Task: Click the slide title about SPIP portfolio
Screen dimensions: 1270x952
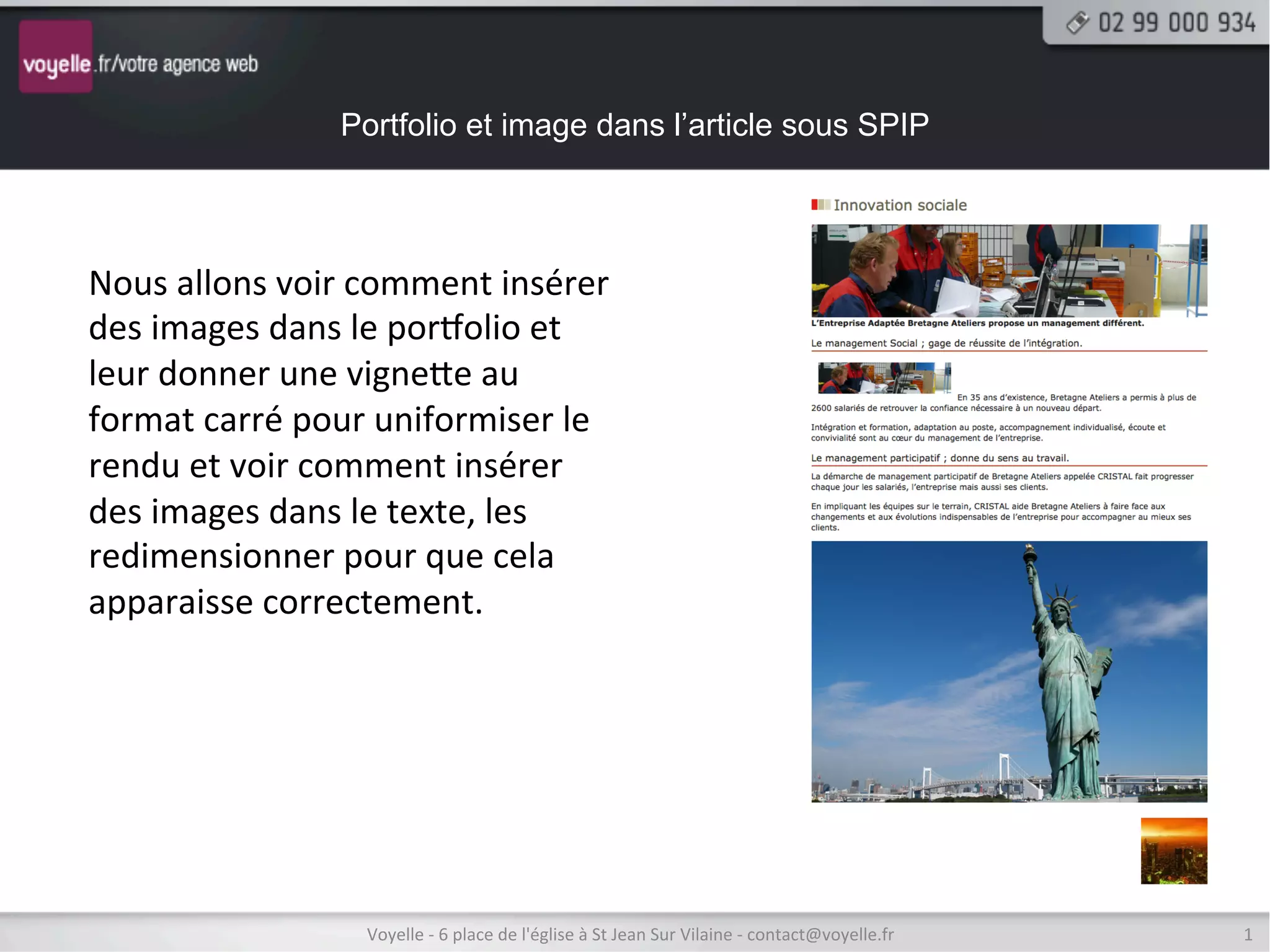Action: (634, 125)
